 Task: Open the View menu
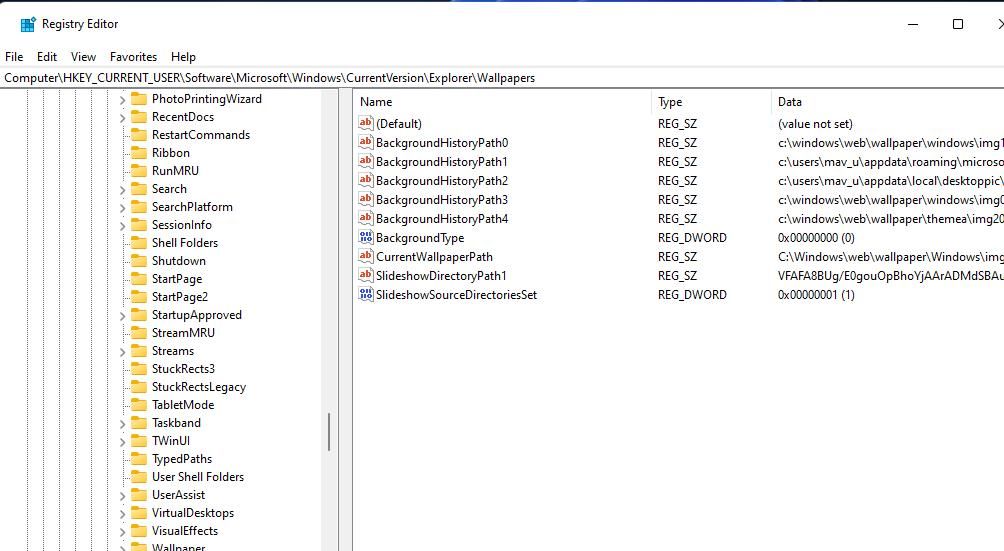[83, 57]
